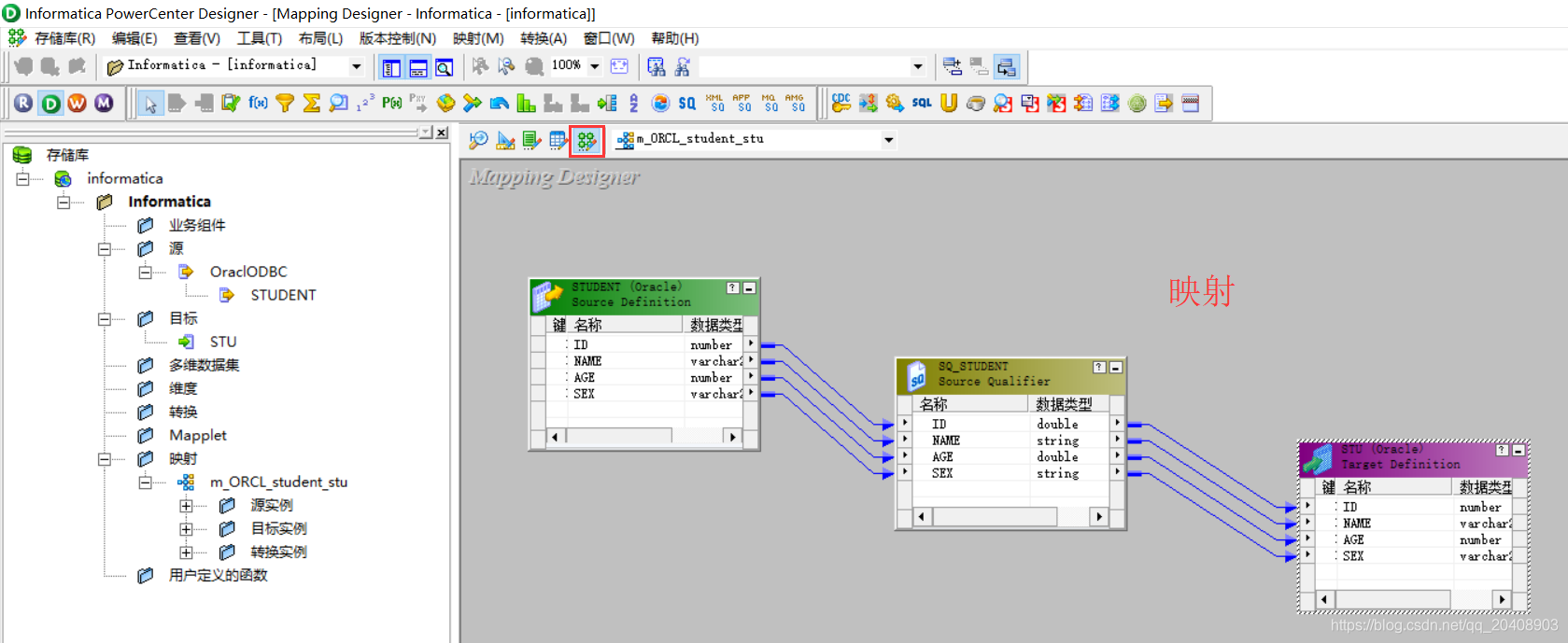
Task: Collapse the 映射 mappings folder
Action: (x=104, y=458)
